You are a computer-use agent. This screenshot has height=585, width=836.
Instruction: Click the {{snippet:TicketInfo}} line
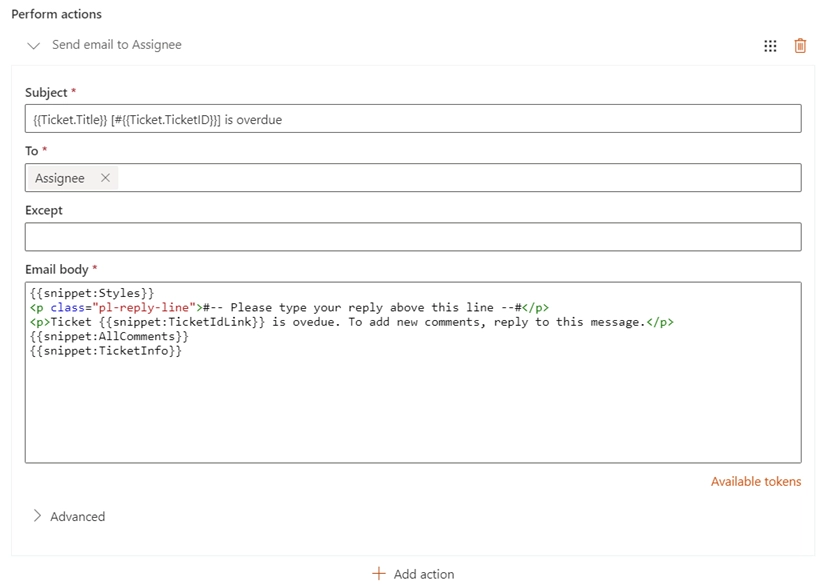pos(106,351)
